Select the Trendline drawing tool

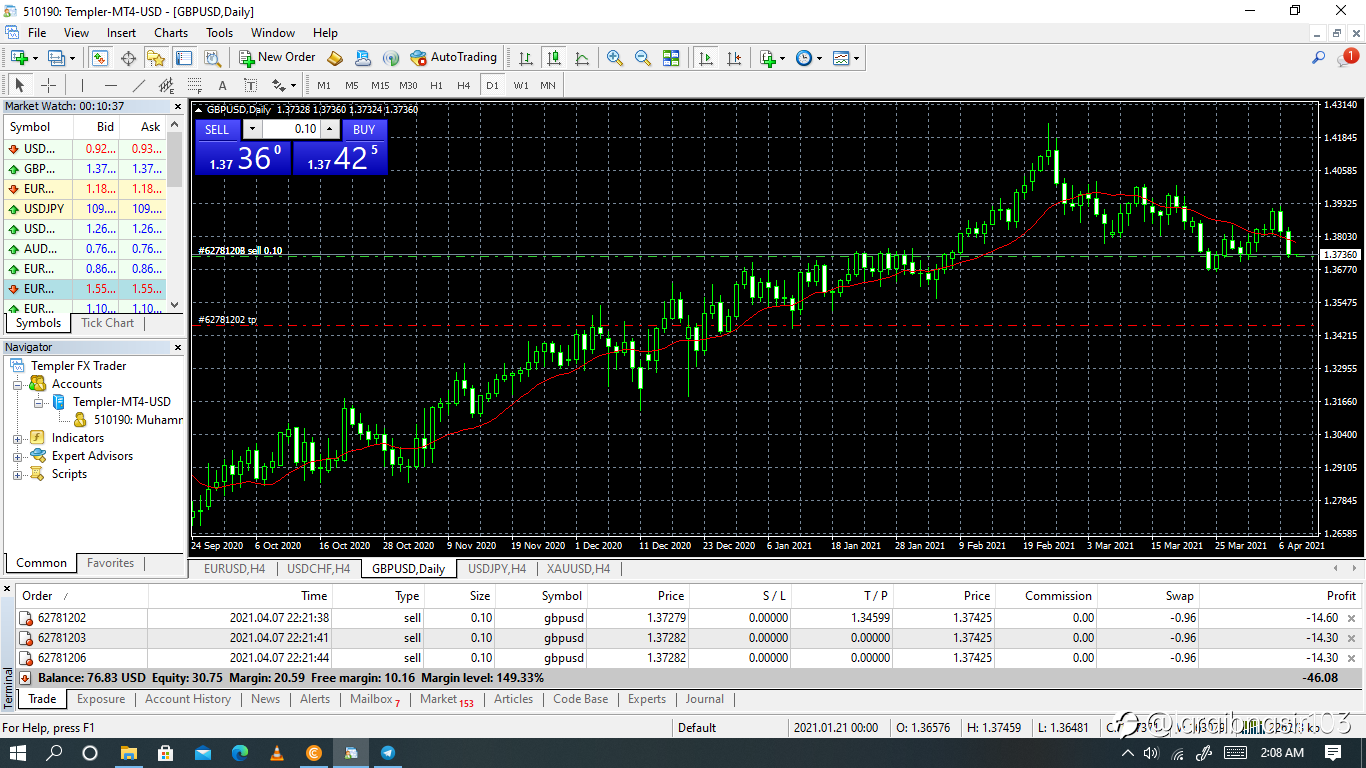pos(139,85)
